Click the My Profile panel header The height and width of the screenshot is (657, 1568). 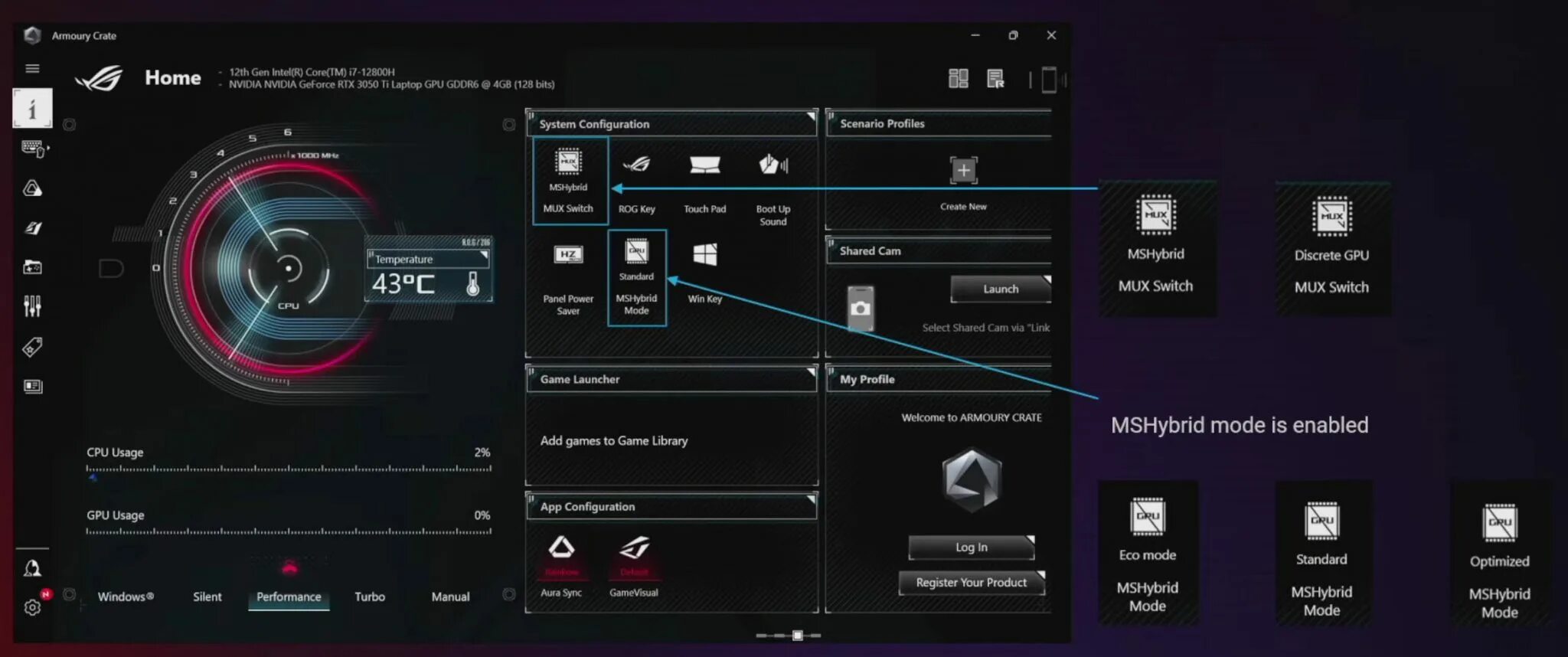point(939,379)
